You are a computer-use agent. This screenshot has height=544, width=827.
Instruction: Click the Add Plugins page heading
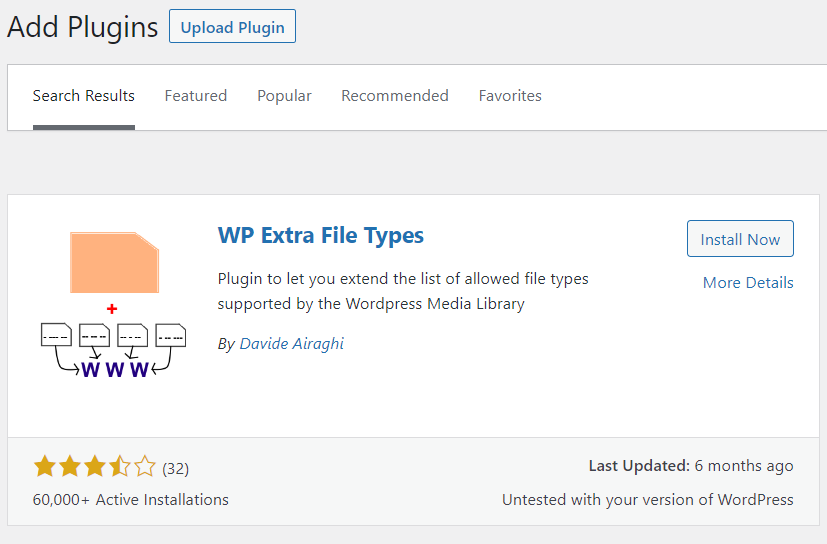coord(82,27)
